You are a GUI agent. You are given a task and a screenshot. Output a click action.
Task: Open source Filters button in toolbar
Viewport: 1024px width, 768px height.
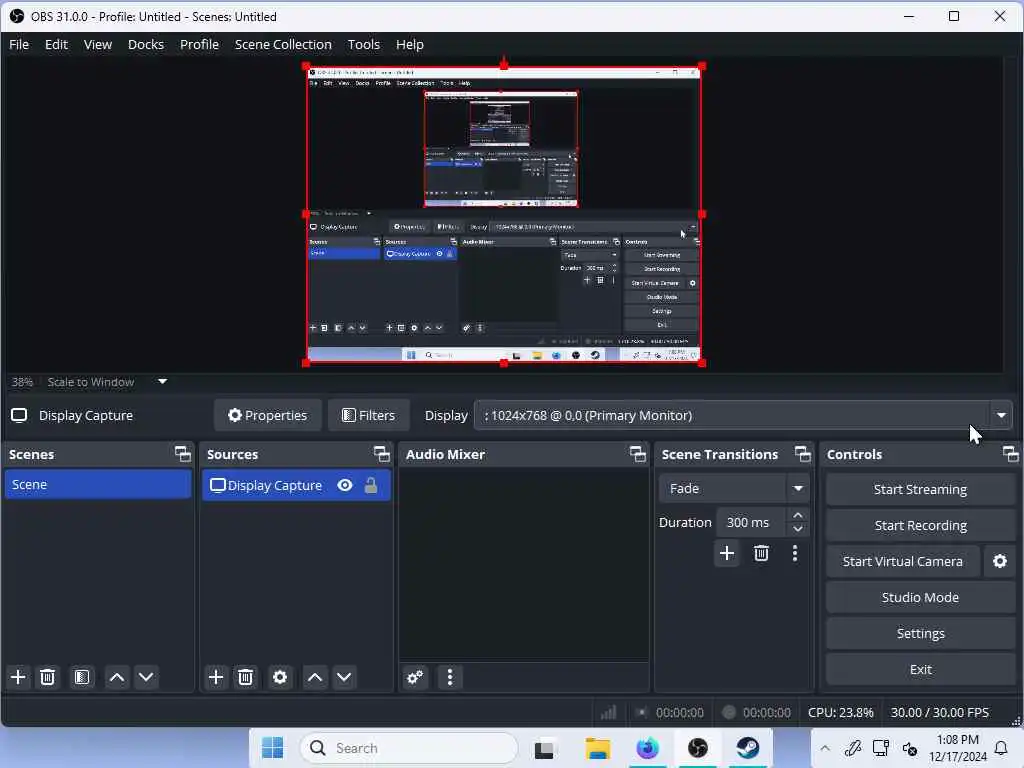pyautogui.click(x=369, y=415)
